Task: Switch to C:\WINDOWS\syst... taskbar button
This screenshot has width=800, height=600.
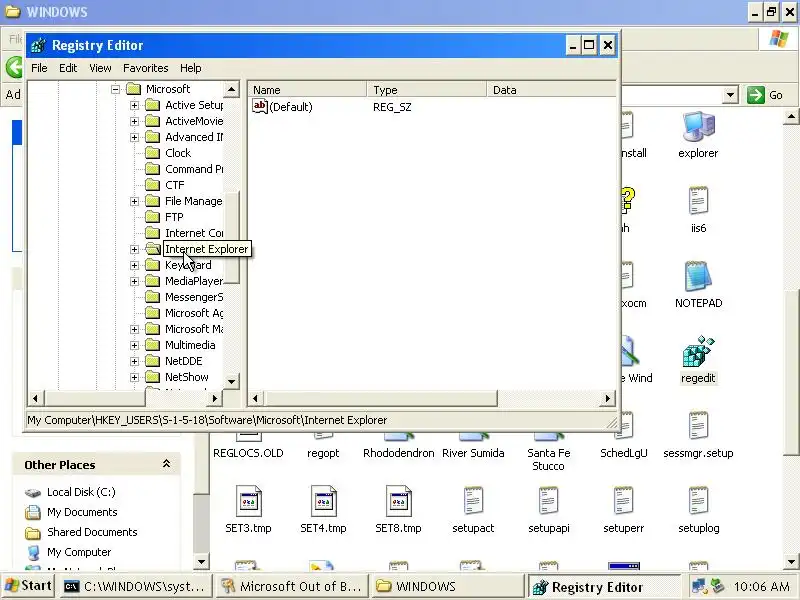Action: (135, 587)
